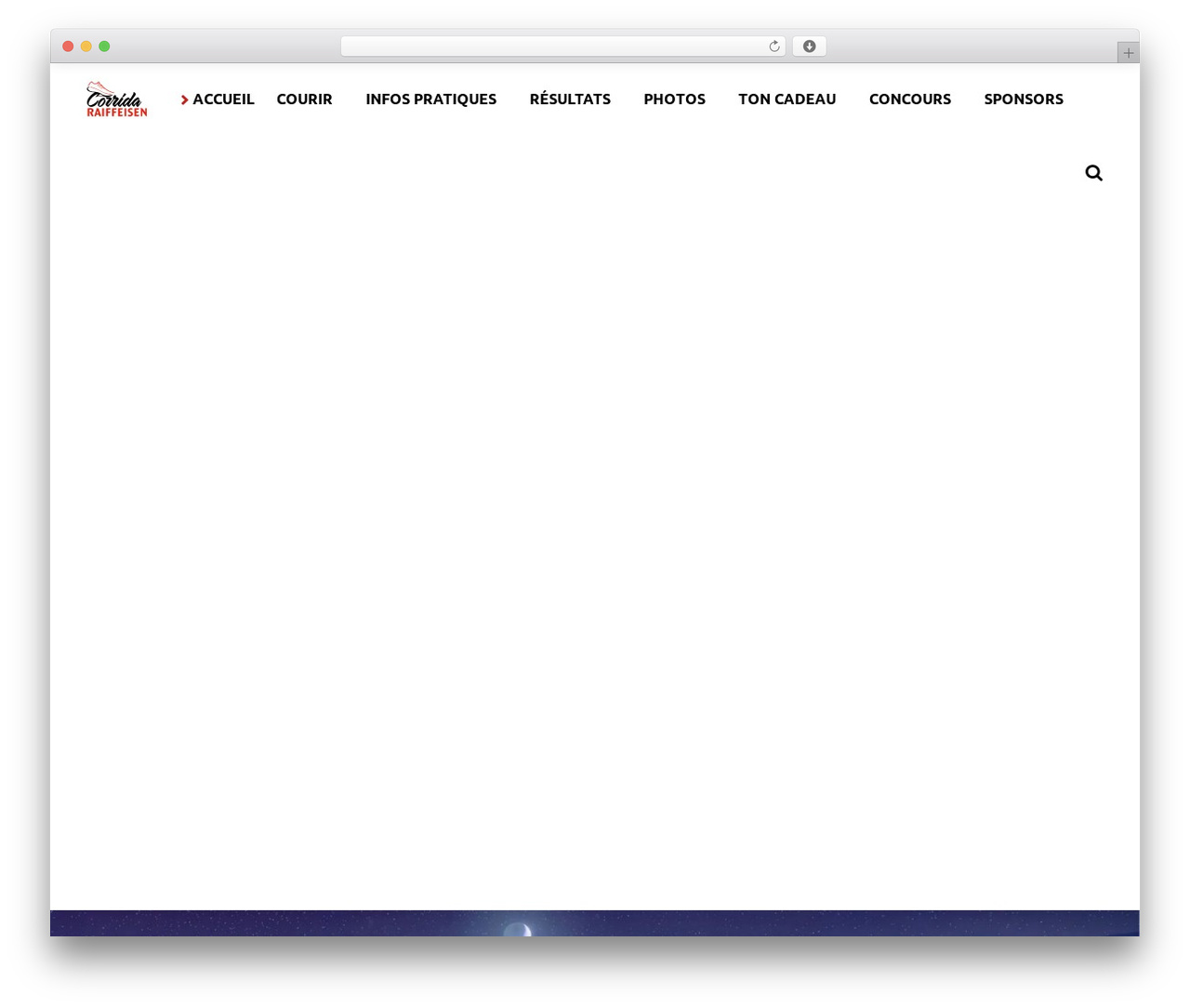Open the CONCOURS menu item

tap(909, 99)
